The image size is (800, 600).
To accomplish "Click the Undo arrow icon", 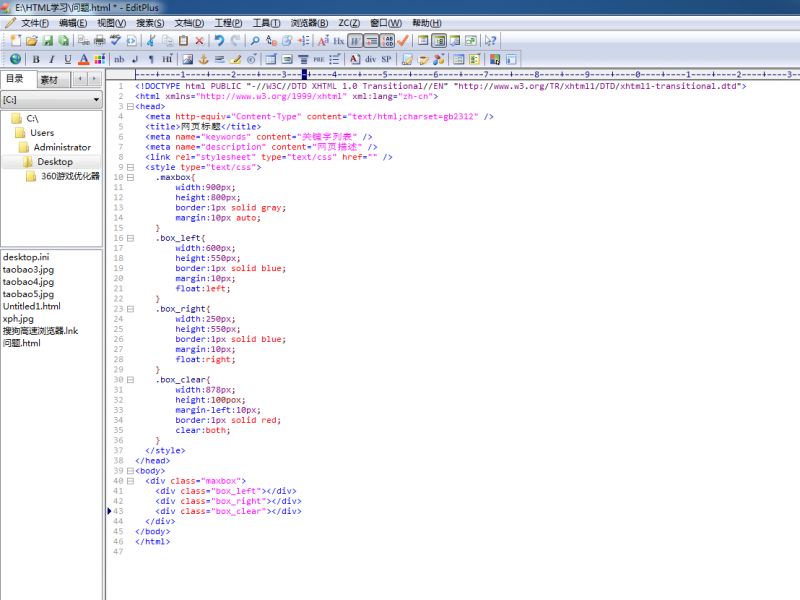I will [219, 41].
